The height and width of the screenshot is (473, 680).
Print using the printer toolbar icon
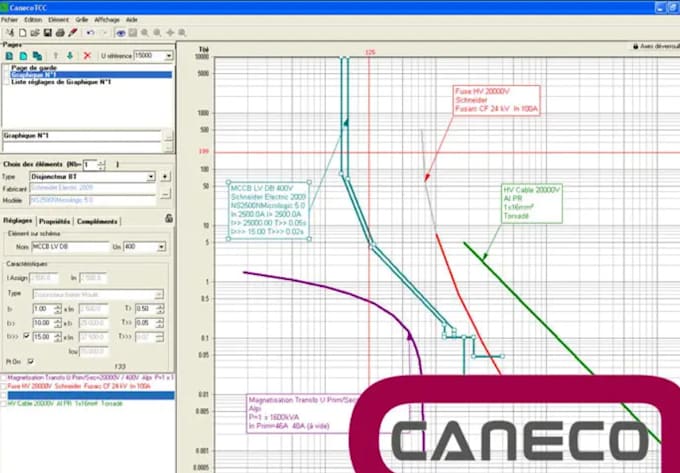pyautogui.click(x=60, y=33)
